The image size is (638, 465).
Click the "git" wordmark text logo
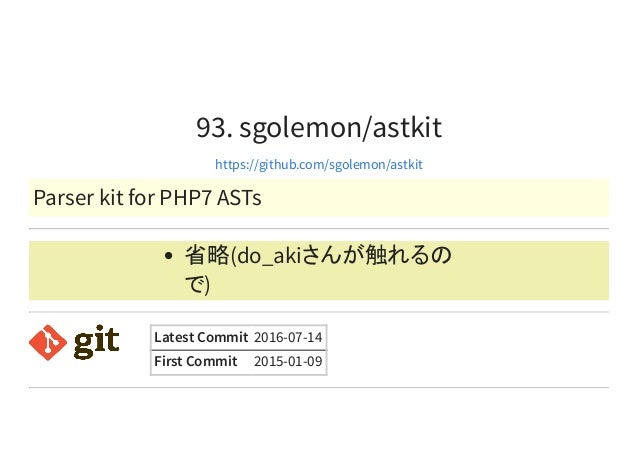click(x=96, y=342)
